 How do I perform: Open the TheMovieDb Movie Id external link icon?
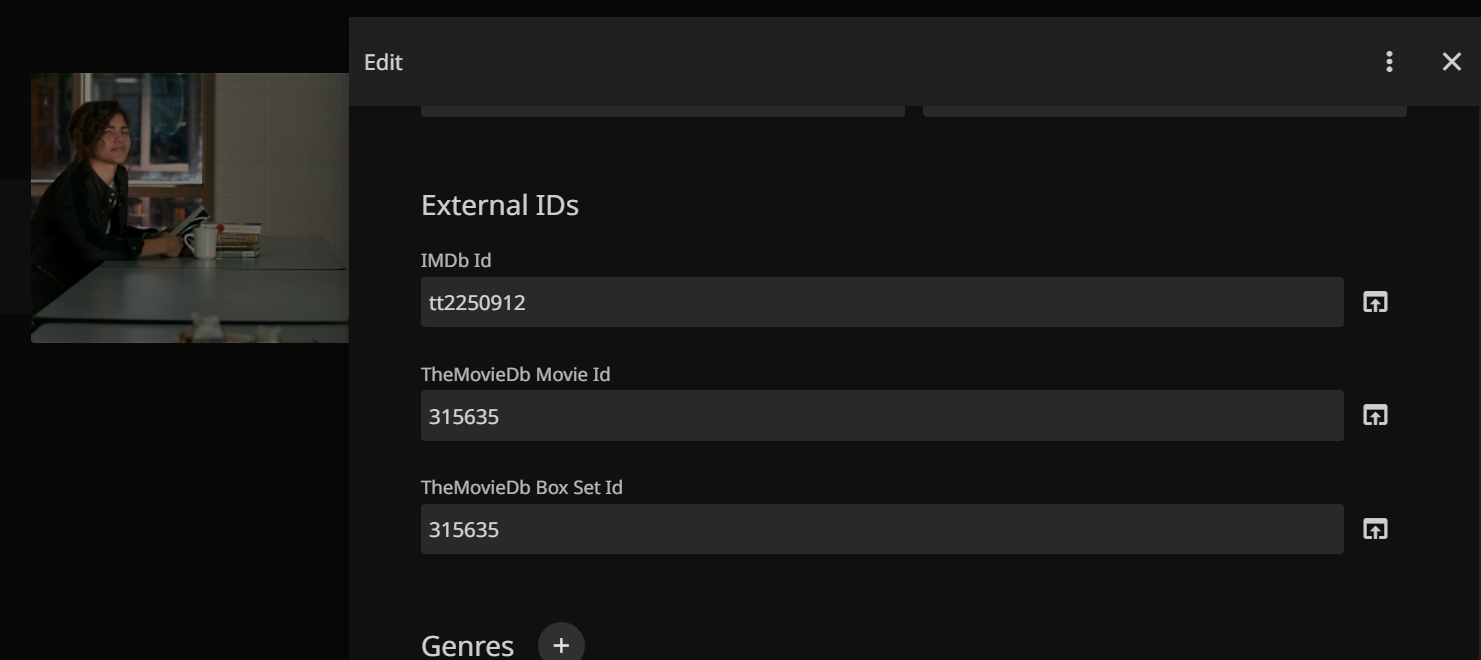(1375, 415)
